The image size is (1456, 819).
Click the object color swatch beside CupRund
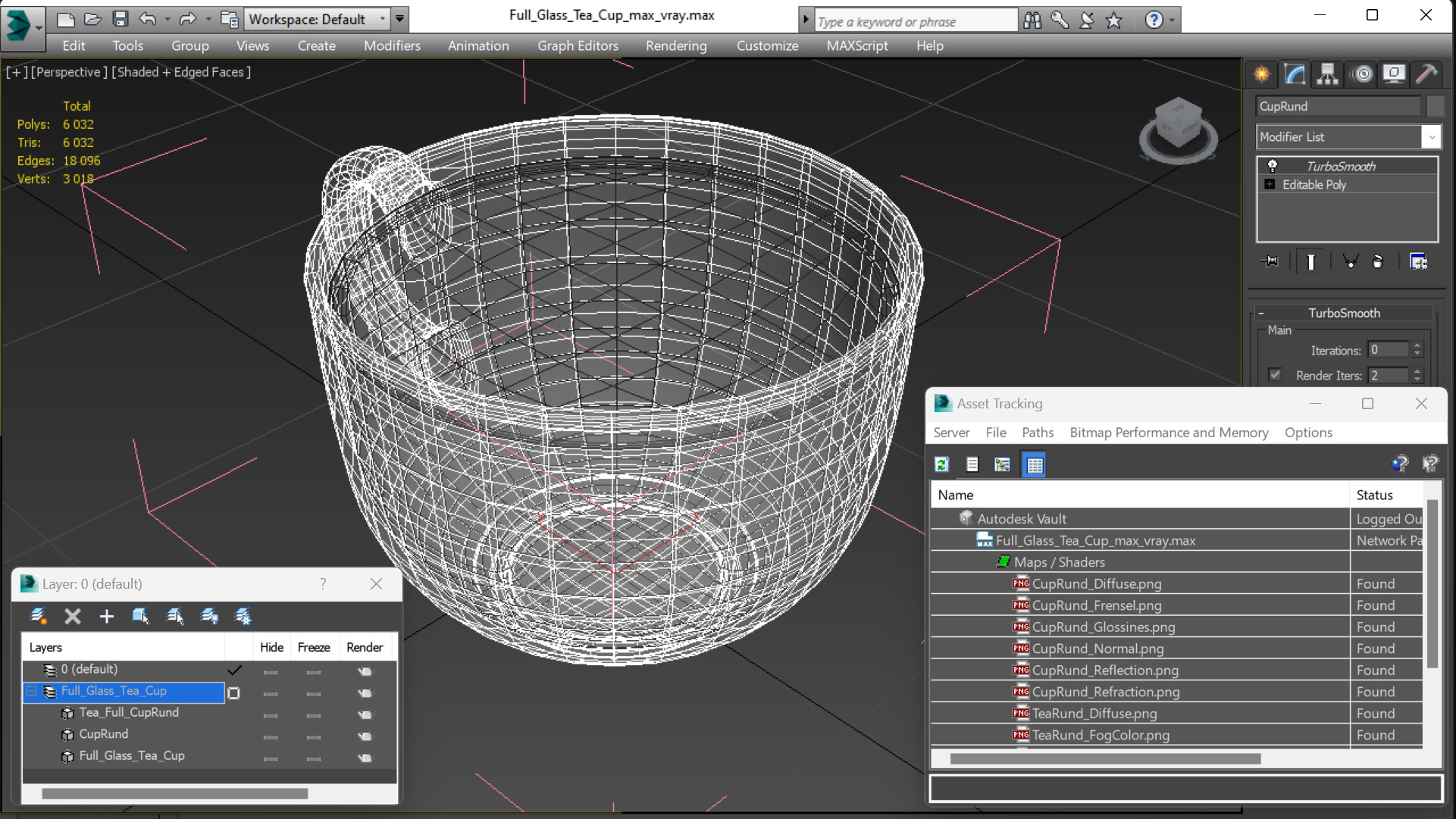click(1434, 106)
